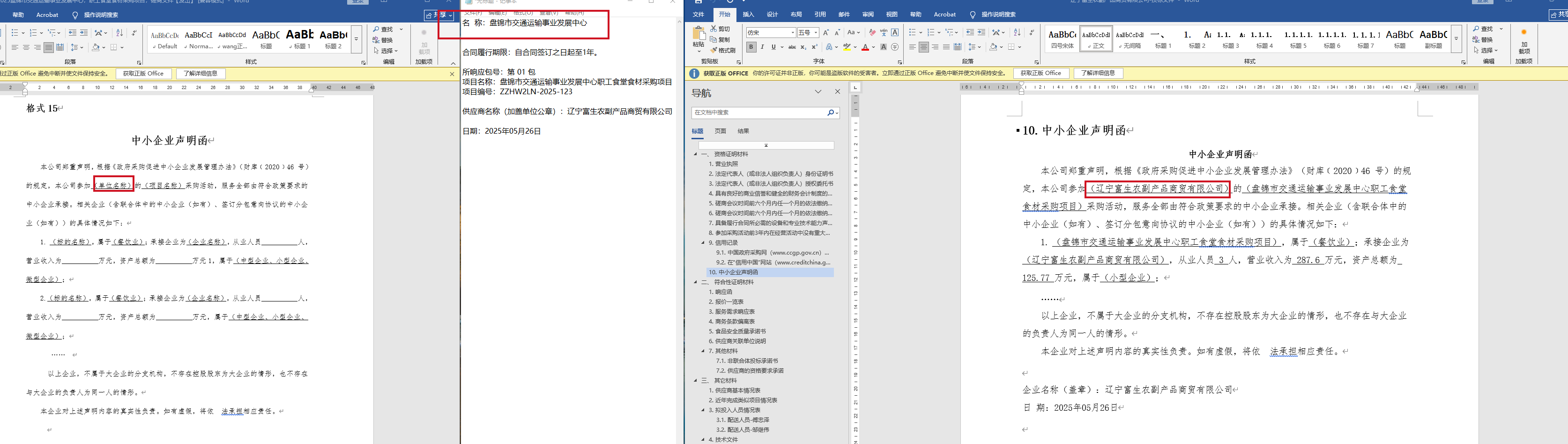Open the phonetic guide (wén) tool
The width and height of the screenshot is (1568, 444).
coord(883,32)
